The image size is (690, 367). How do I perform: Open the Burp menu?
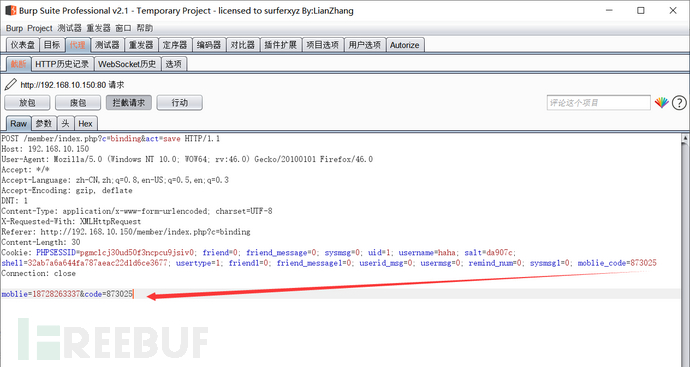coord(14,28)
